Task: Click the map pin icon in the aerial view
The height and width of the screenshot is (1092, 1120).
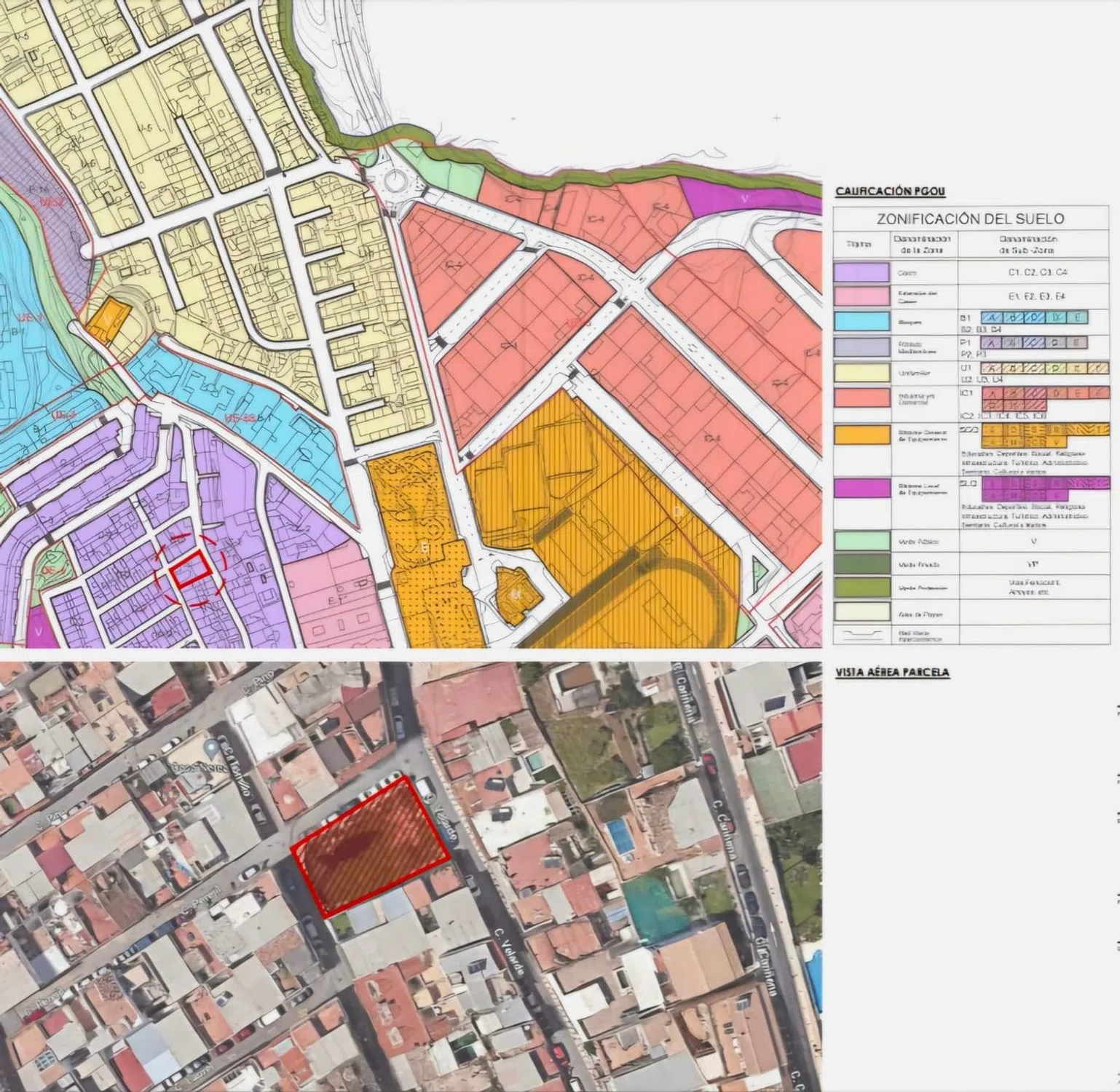Action: pos(212,748)
